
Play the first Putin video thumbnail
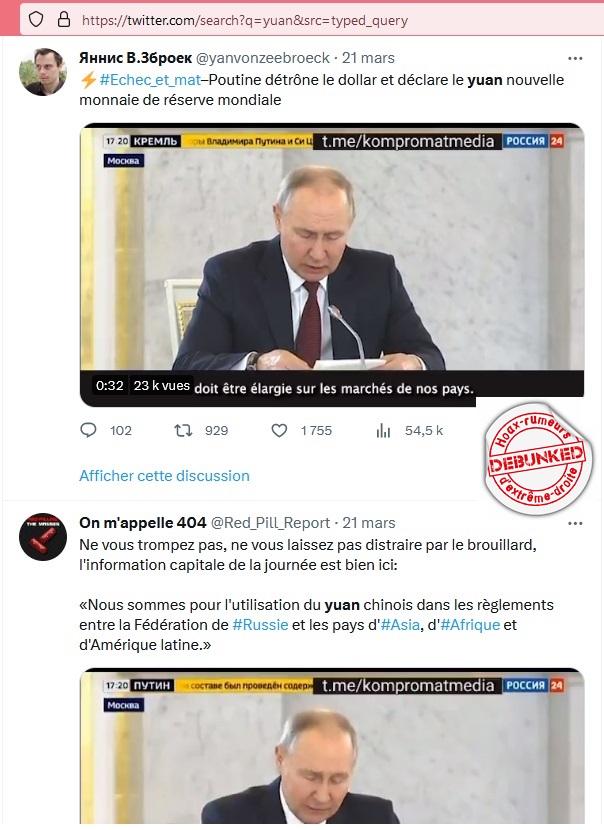pos(332,265)
